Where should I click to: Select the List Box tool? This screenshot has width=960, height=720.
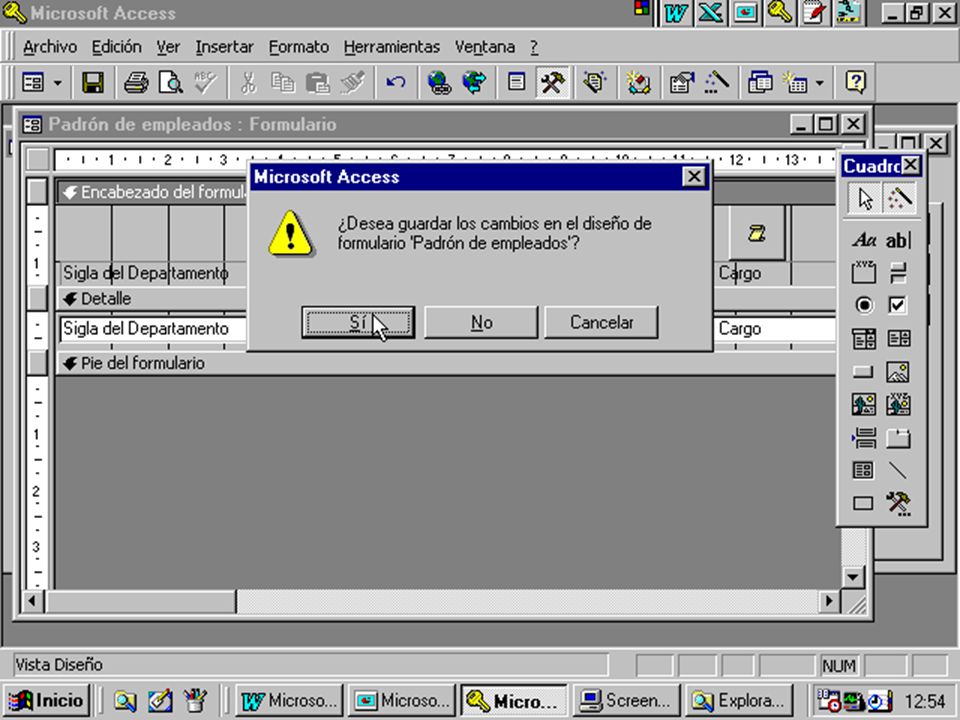click(898, 339)
